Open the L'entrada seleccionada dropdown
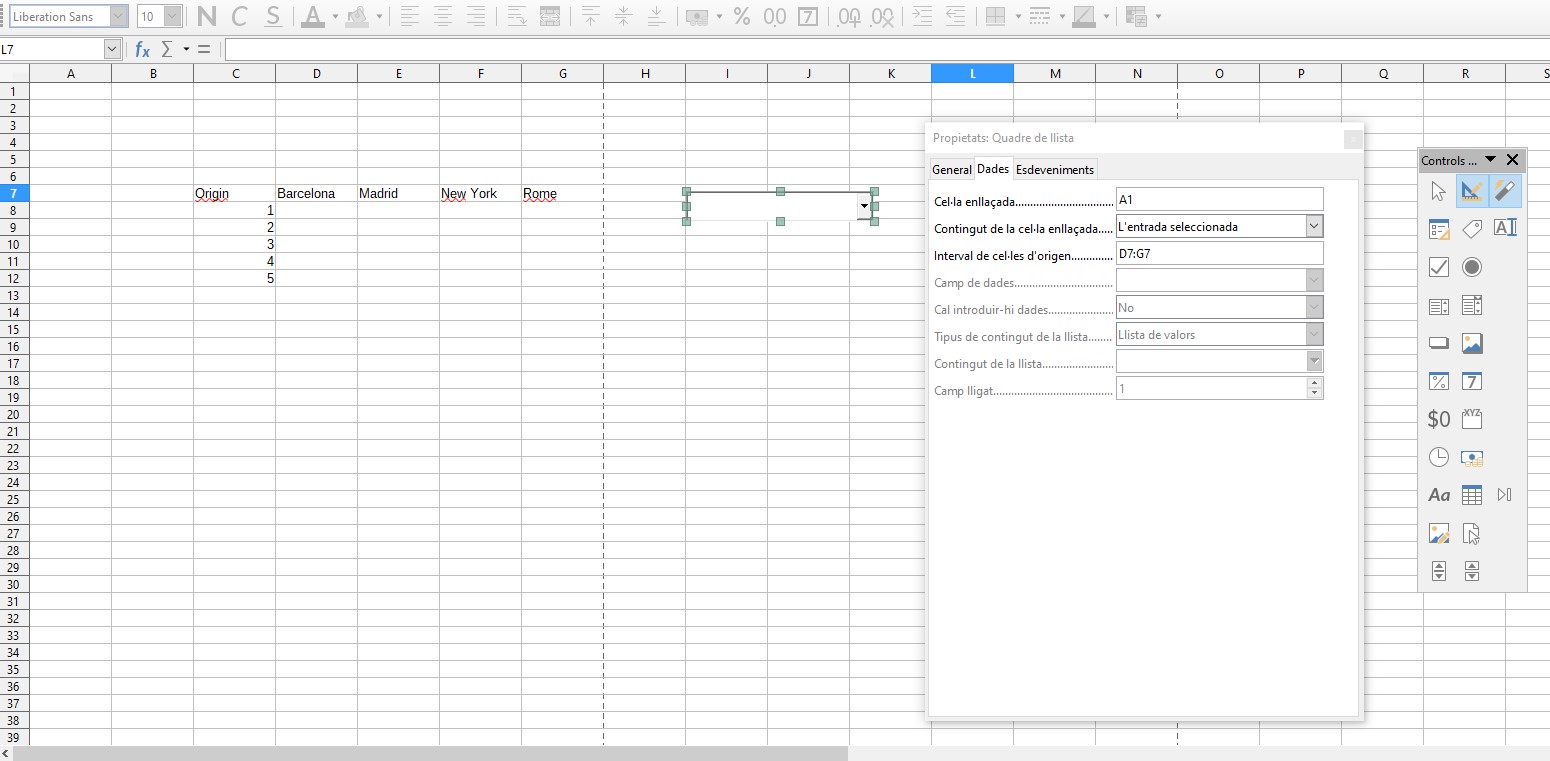Viewport: 1550px width, 761px height. pos(1313,226)
